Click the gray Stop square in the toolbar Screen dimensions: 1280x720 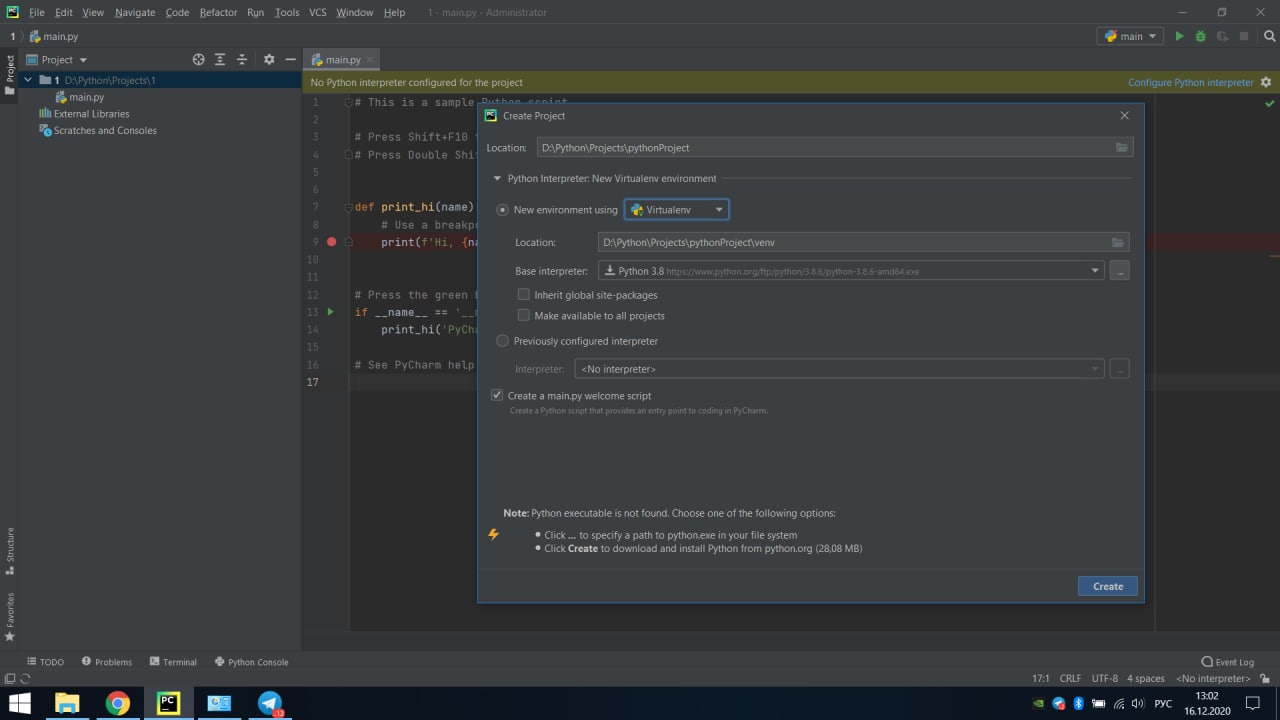pyautogui.click(x=1244, y=36)
